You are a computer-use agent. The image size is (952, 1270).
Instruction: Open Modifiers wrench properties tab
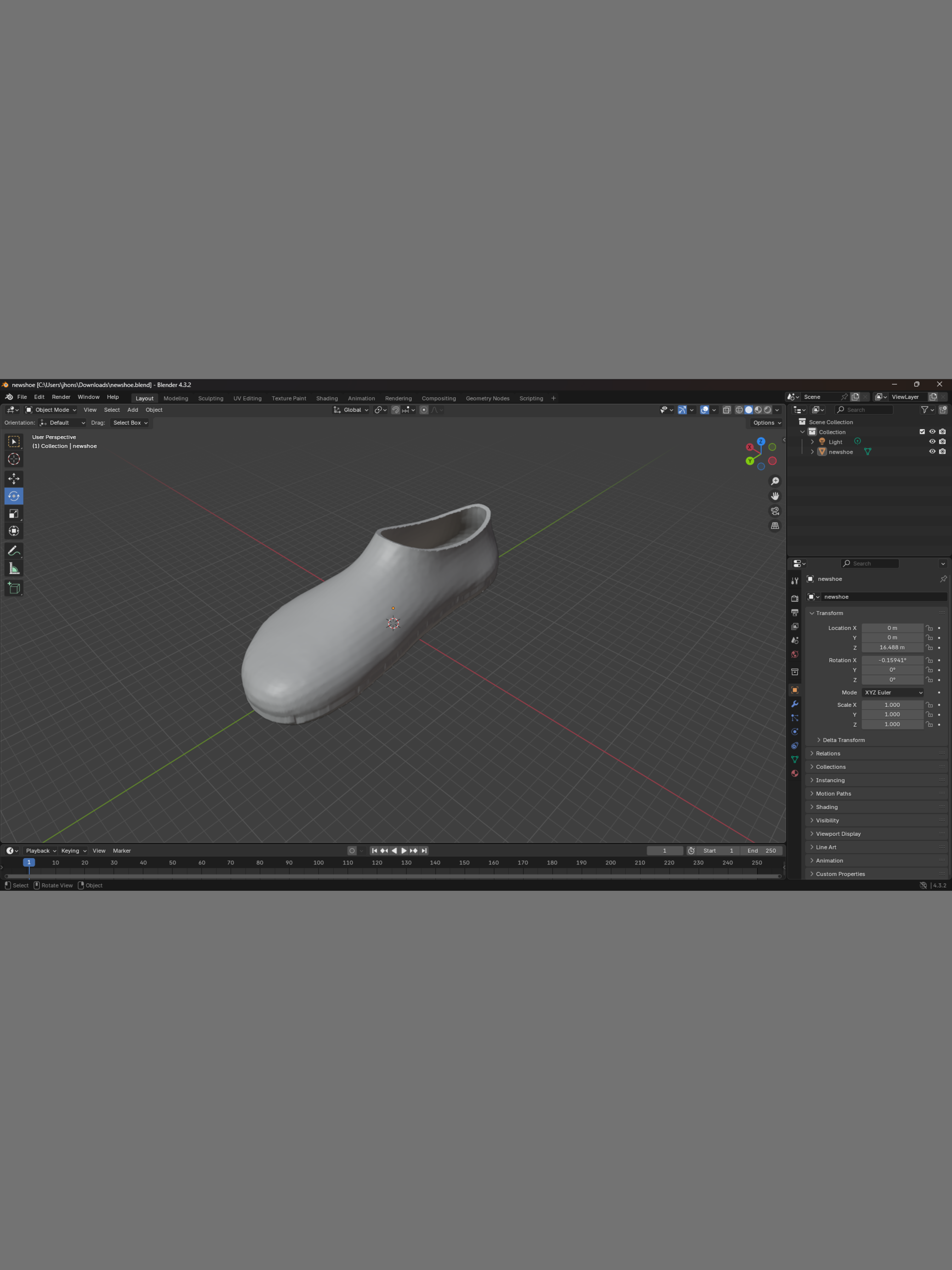tap(795, 704)
